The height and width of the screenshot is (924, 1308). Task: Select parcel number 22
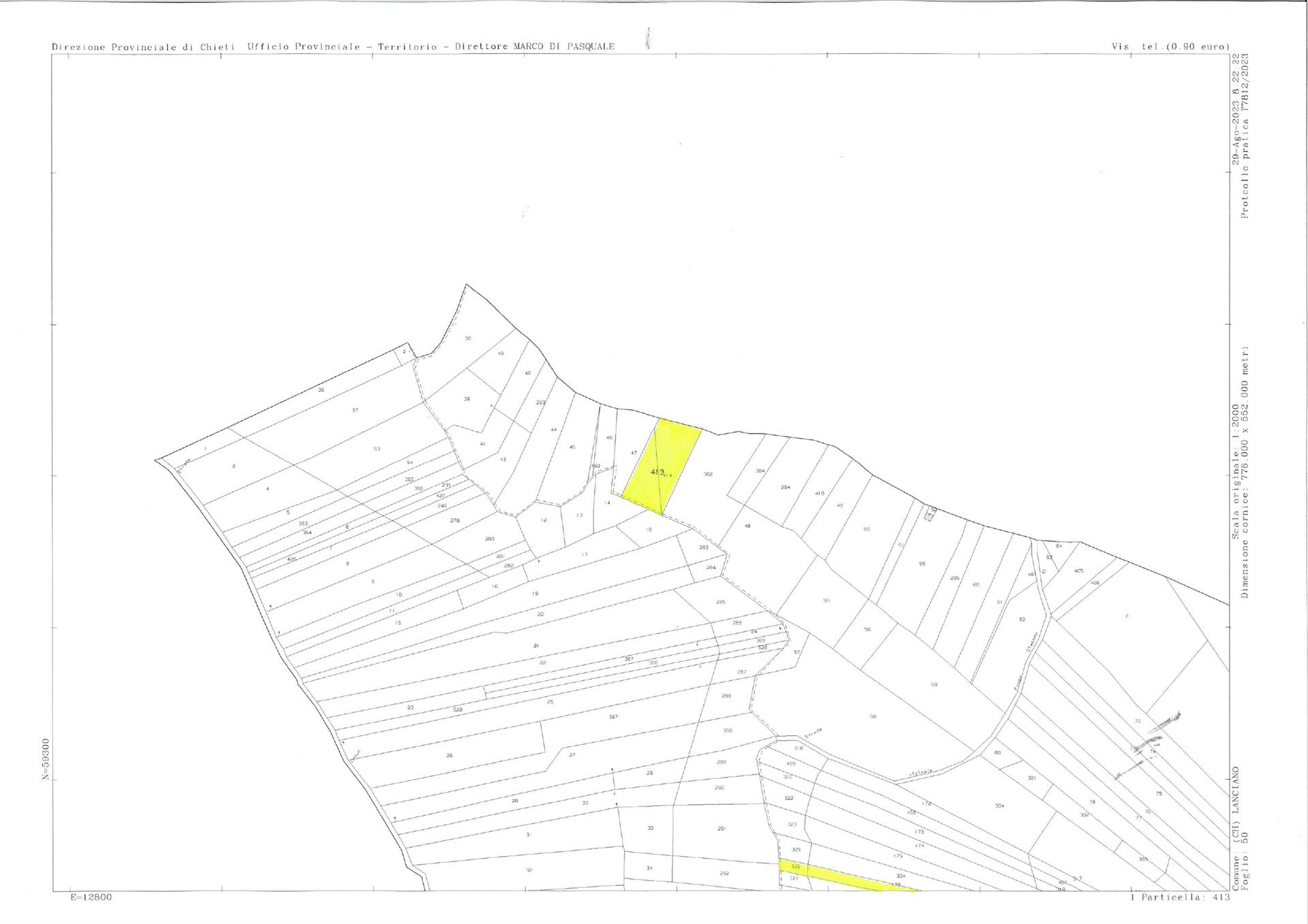(542, 663)
